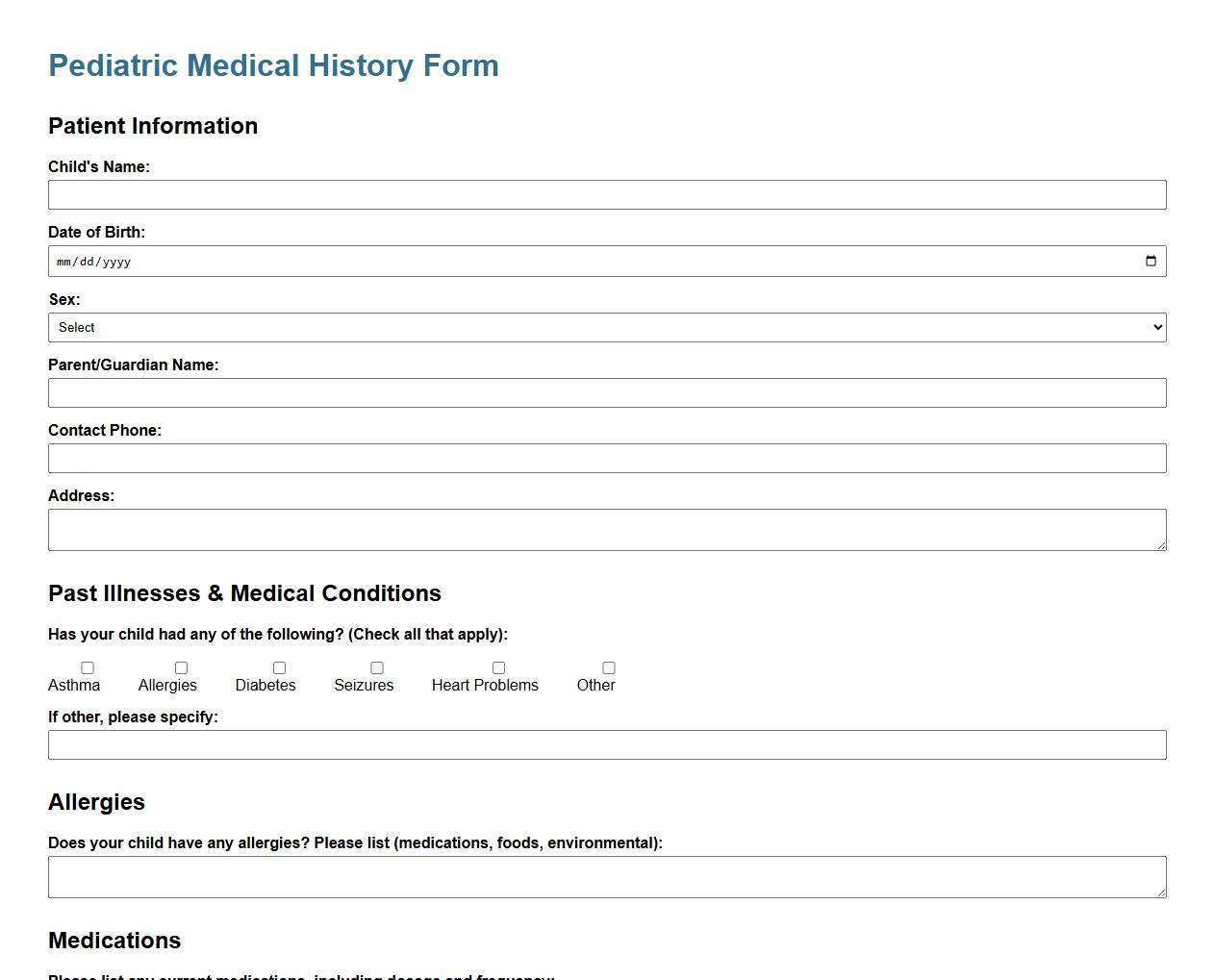1215x980 pixels.
Task: Click the Pediatric Medical History Form title
Action: click(x=273, y=64)
